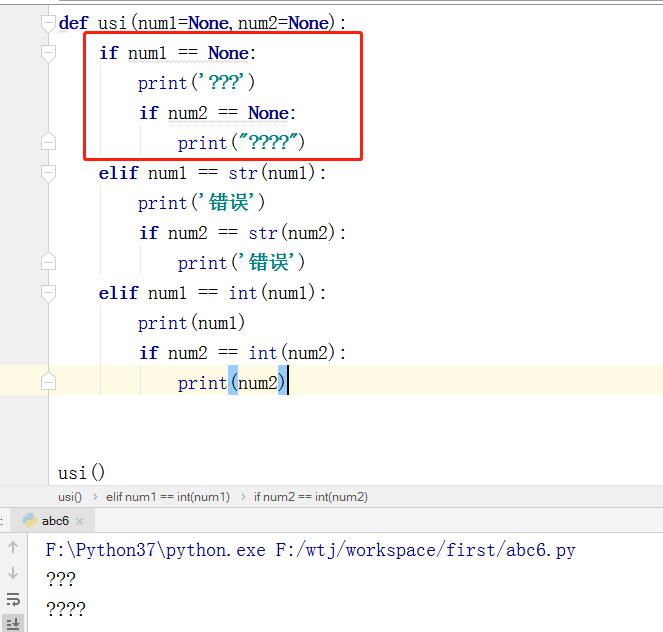Click the first print('错误') line
The image size is (663, 632).
coord(201,202)
